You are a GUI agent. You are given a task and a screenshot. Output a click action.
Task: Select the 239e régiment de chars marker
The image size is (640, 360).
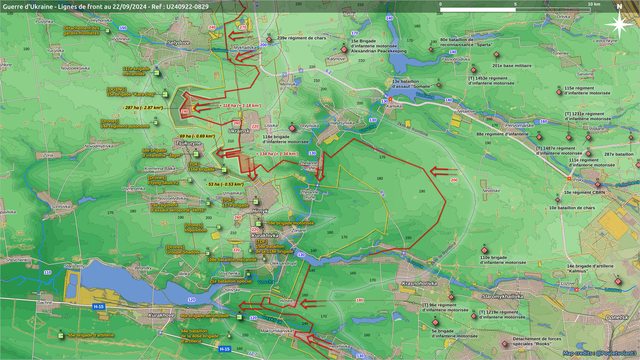(269, 40)
